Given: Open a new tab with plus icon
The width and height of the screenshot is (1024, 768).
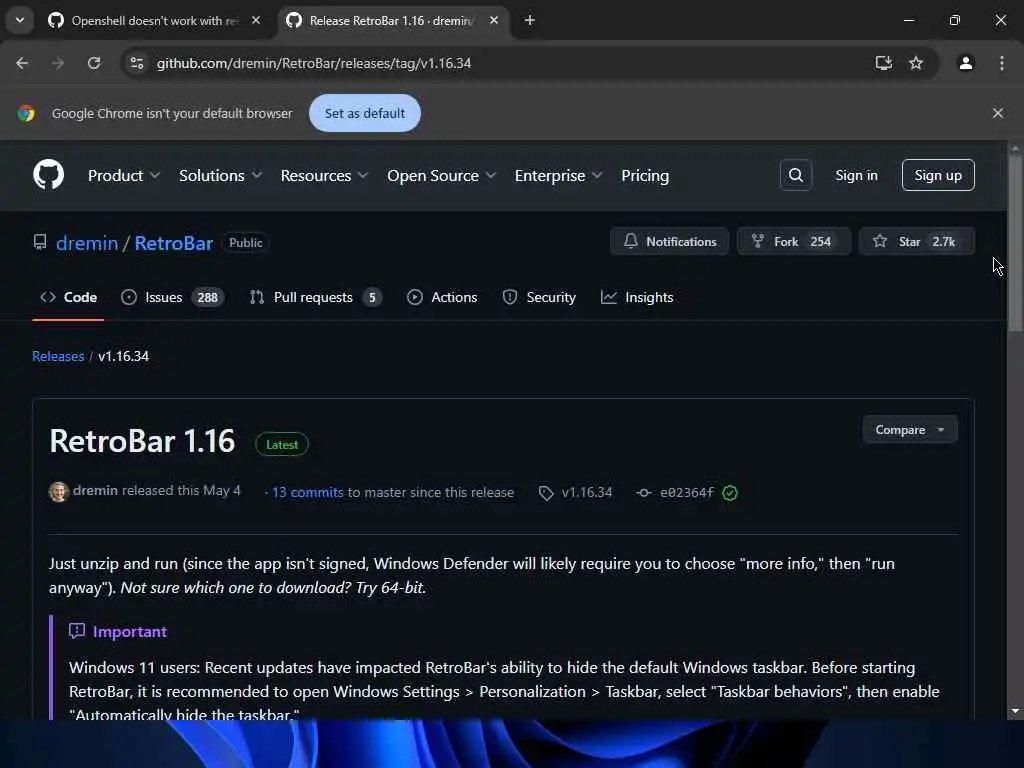Looking at the screenshot, I should point(530,20).
